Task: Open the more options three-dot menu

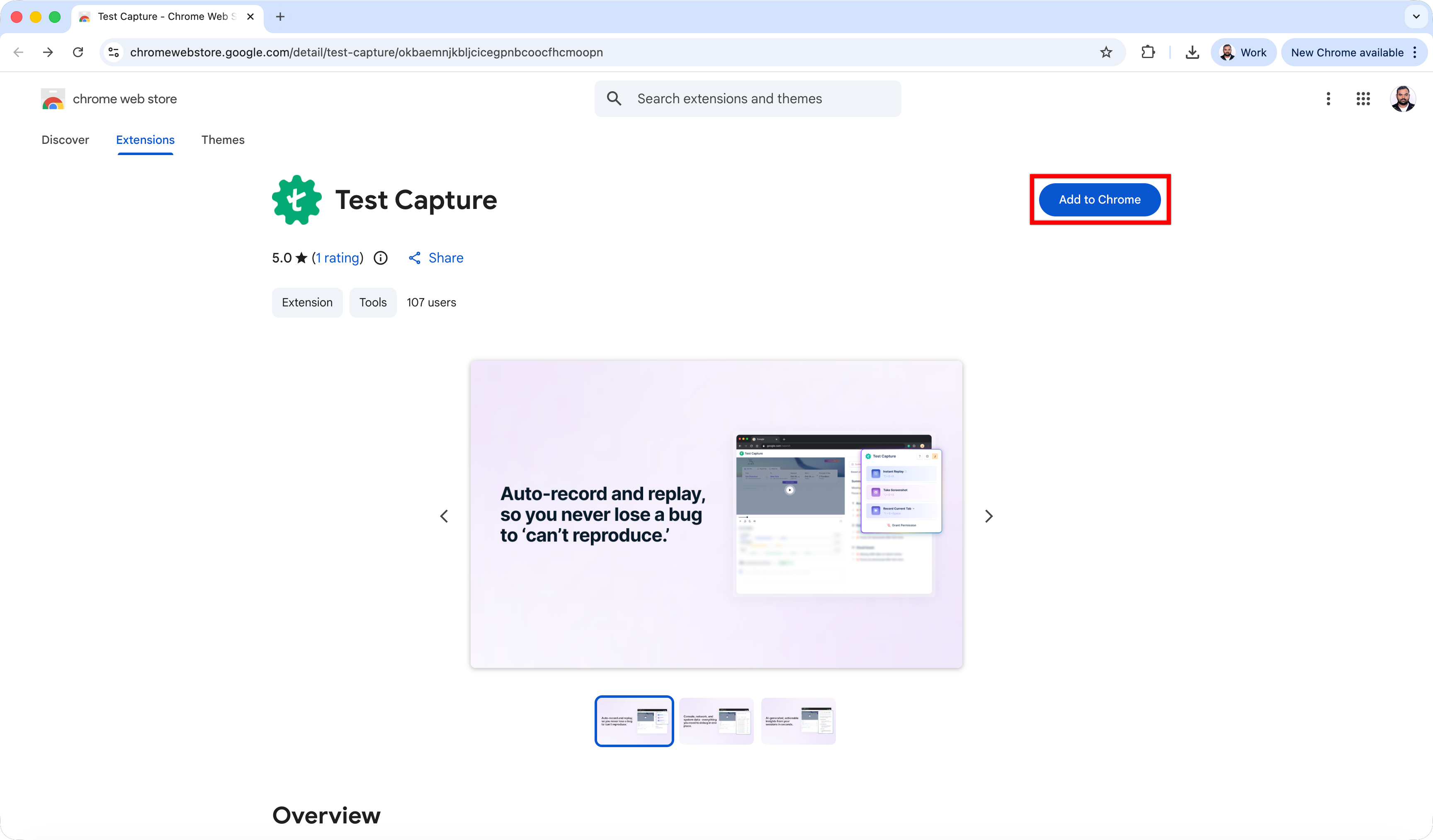Action: (x=1328, y=98)
